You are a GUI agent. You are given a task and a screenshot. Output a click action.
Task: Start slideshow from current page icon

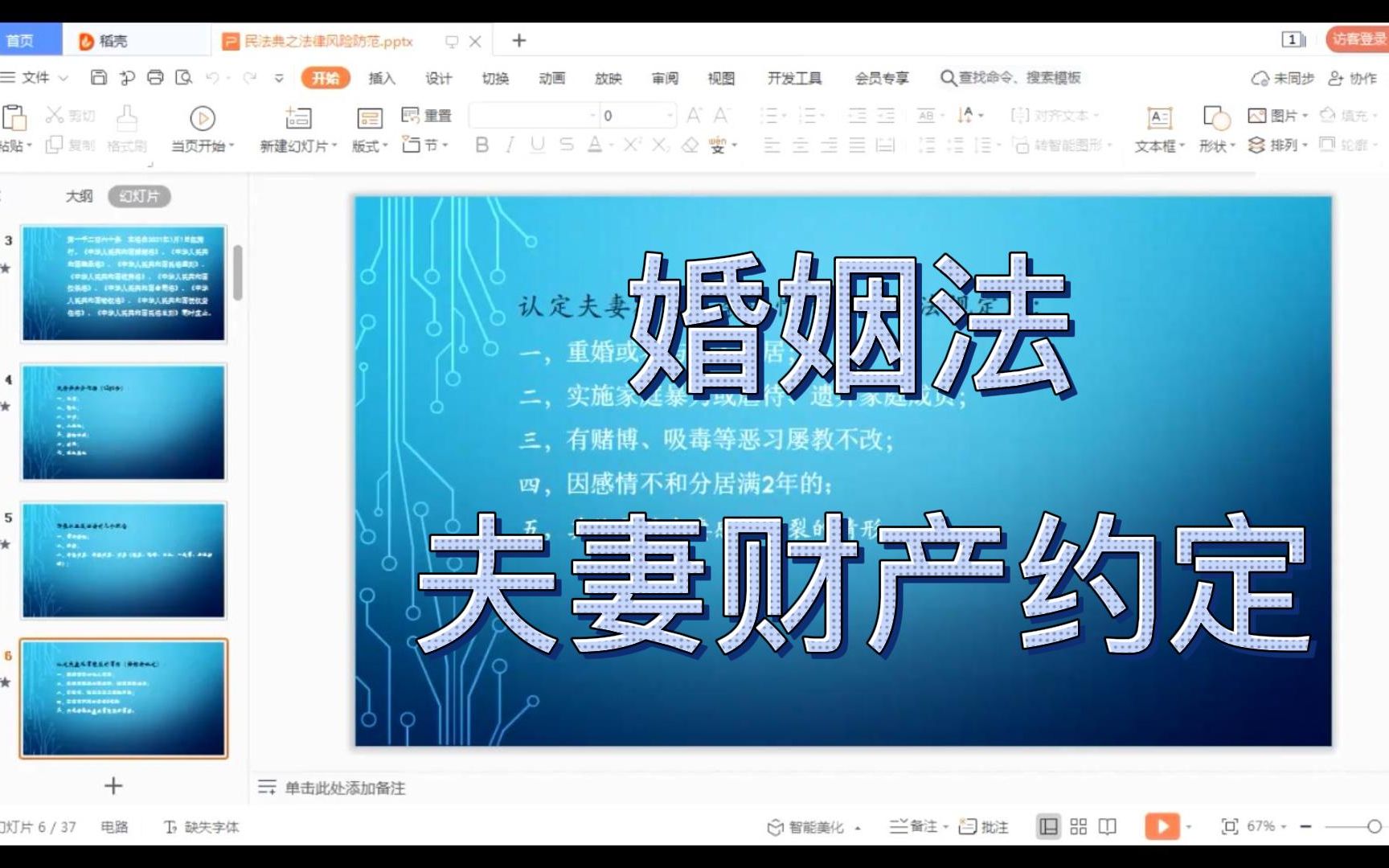pos(202,119)
